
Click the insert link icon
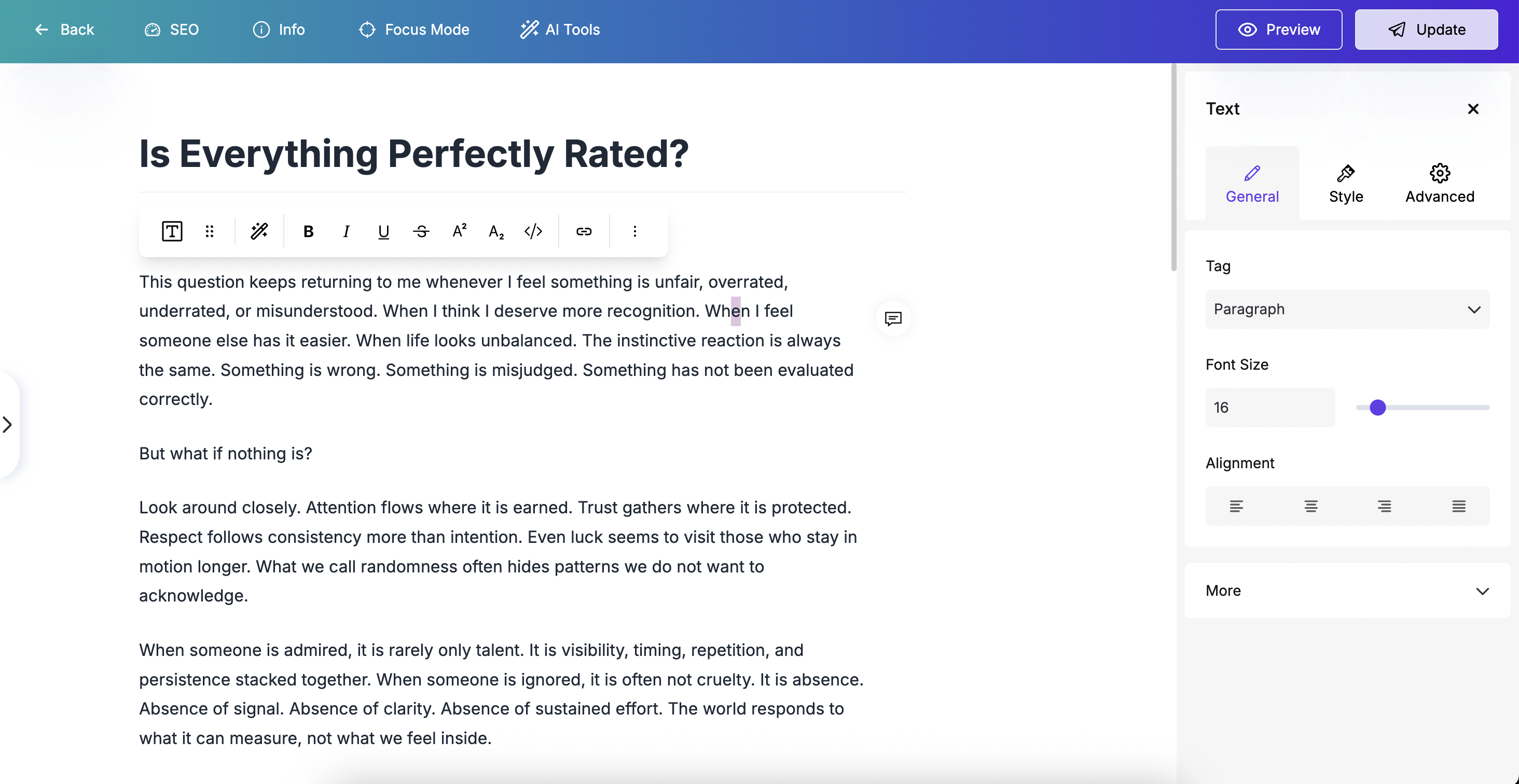[x=584, y=232]
